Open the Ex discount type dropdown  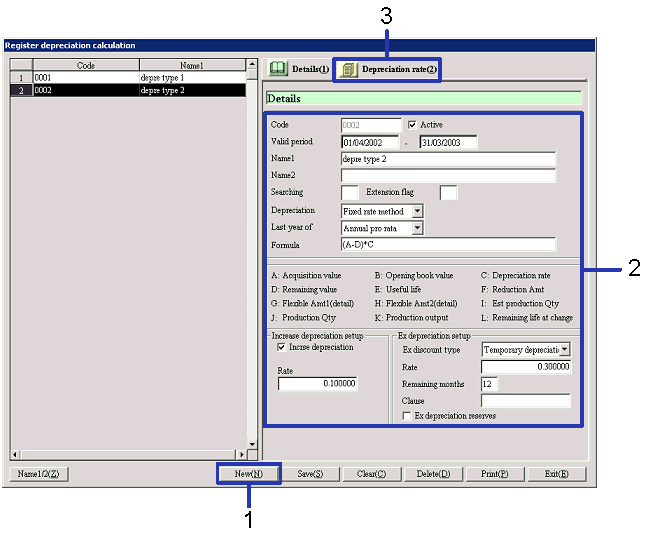(565, 349)
